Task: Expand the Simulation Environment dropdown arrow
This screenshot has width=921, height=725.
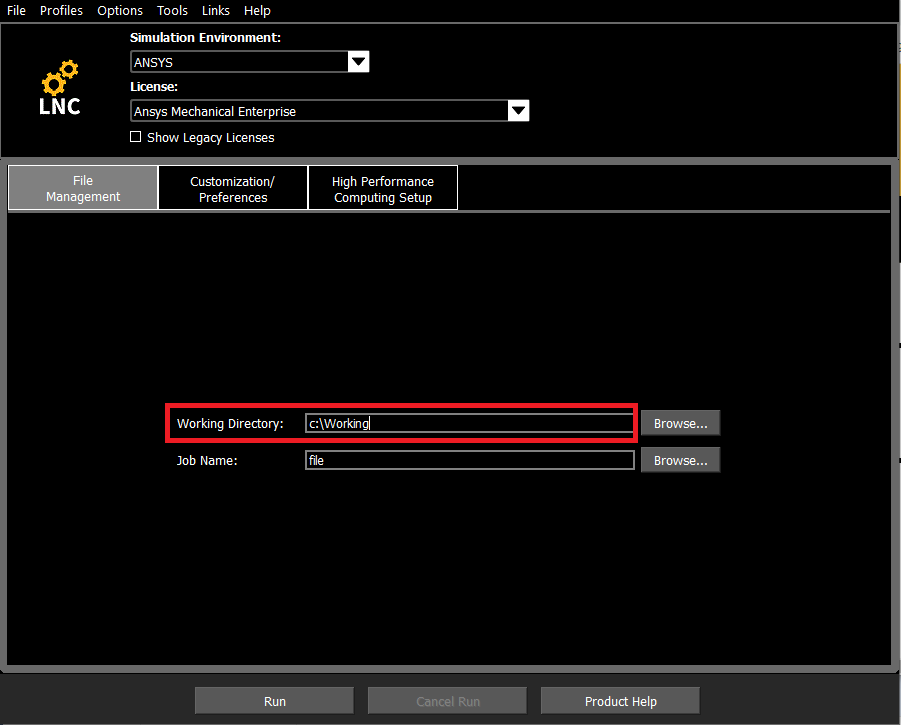Action: click(358, 62)
